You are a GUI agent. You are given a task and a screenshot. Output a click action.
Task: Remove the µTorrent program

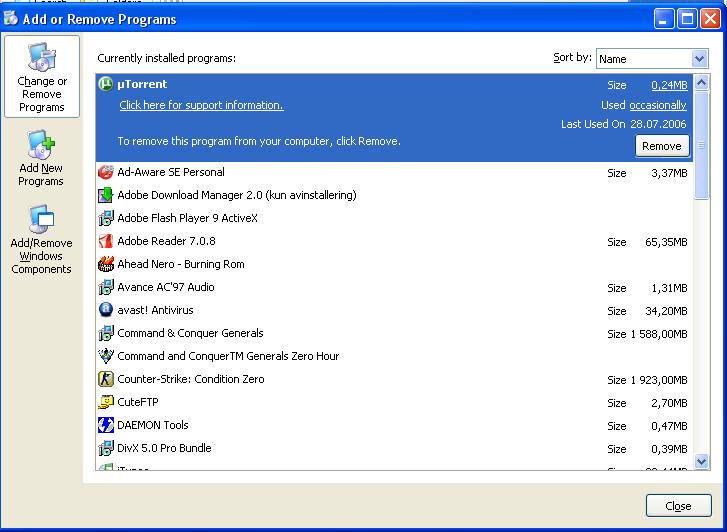click(x=662, y=146)
